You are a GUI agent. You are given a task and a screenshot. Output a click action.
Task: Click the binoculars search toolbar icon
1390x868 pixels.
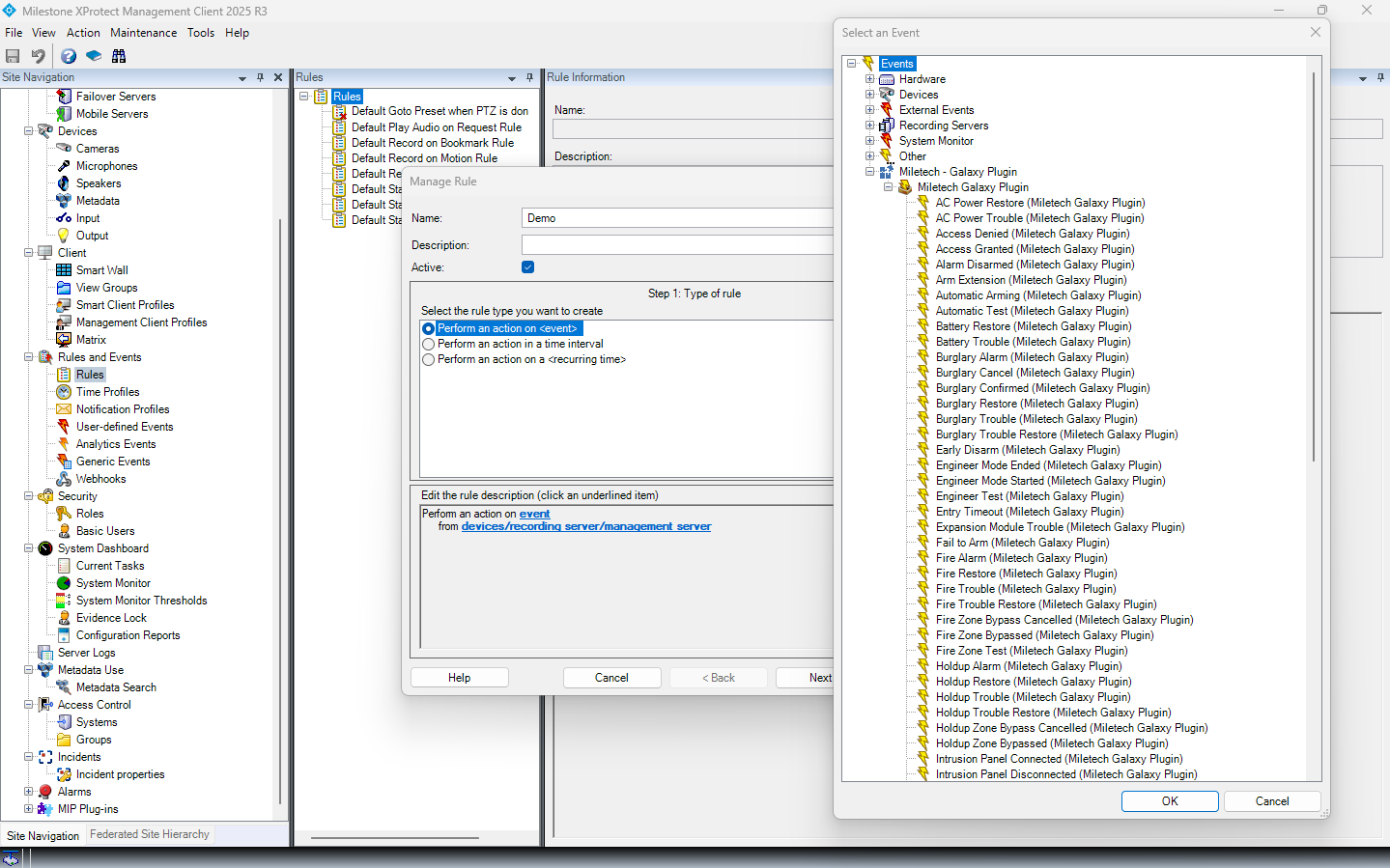(x=119, y=56)
